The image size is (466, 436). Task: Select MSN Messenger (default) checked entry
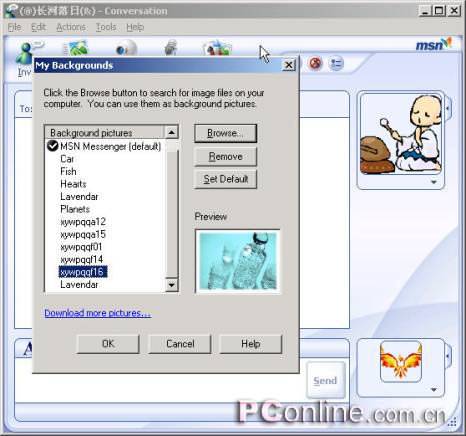[104, 146]
